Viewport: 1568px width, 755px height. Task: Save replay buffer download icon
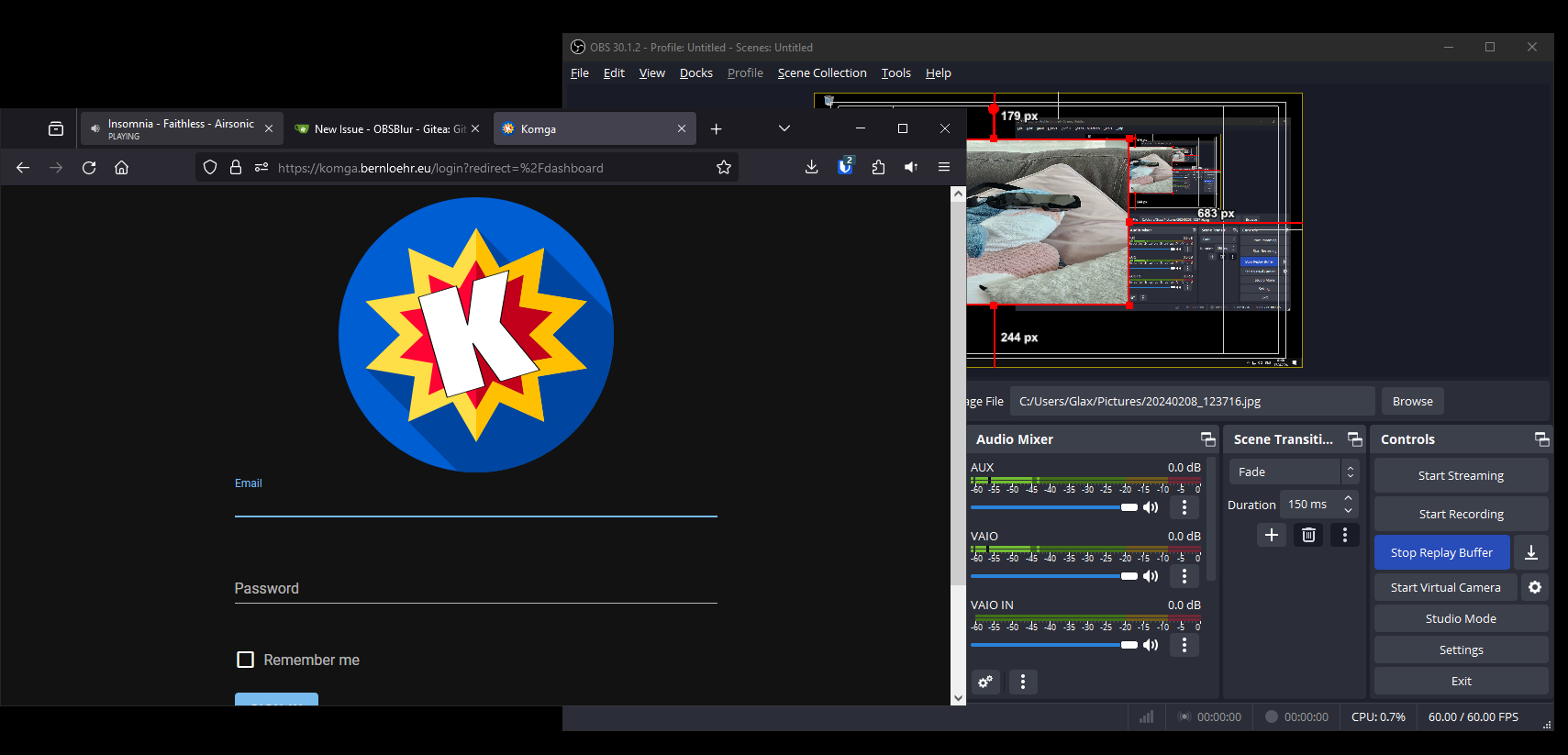tap(1531, 552)
